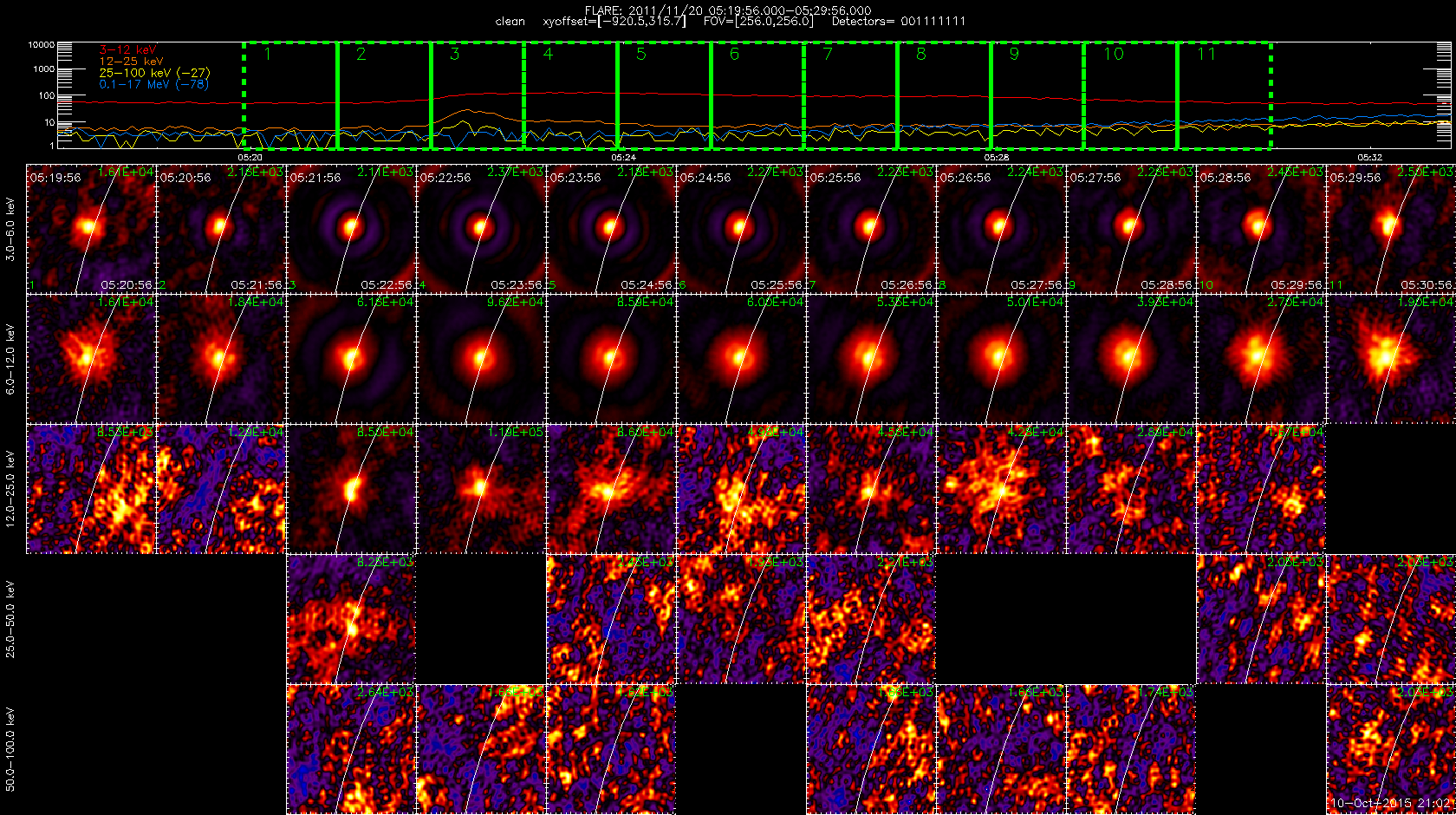The image size is (1456, 815).
Task: Select the 6-12 keV image for interval 9
Action: pos(1131,359)
